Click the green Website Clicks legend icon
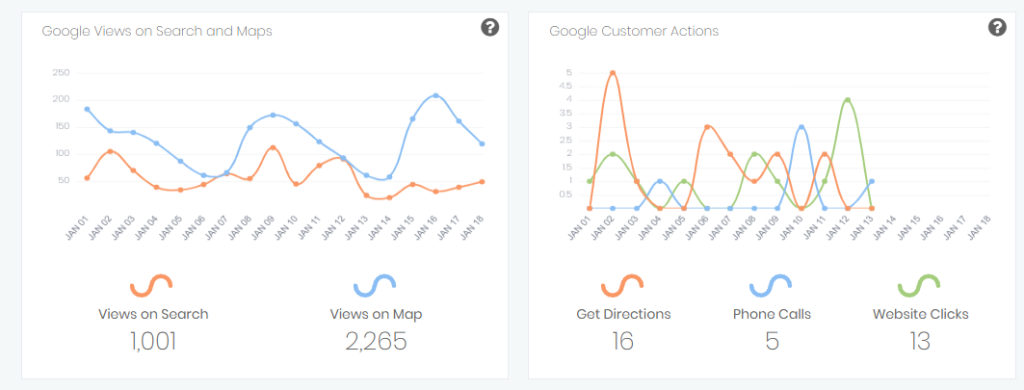1024x390 pixels. point(919,285)
